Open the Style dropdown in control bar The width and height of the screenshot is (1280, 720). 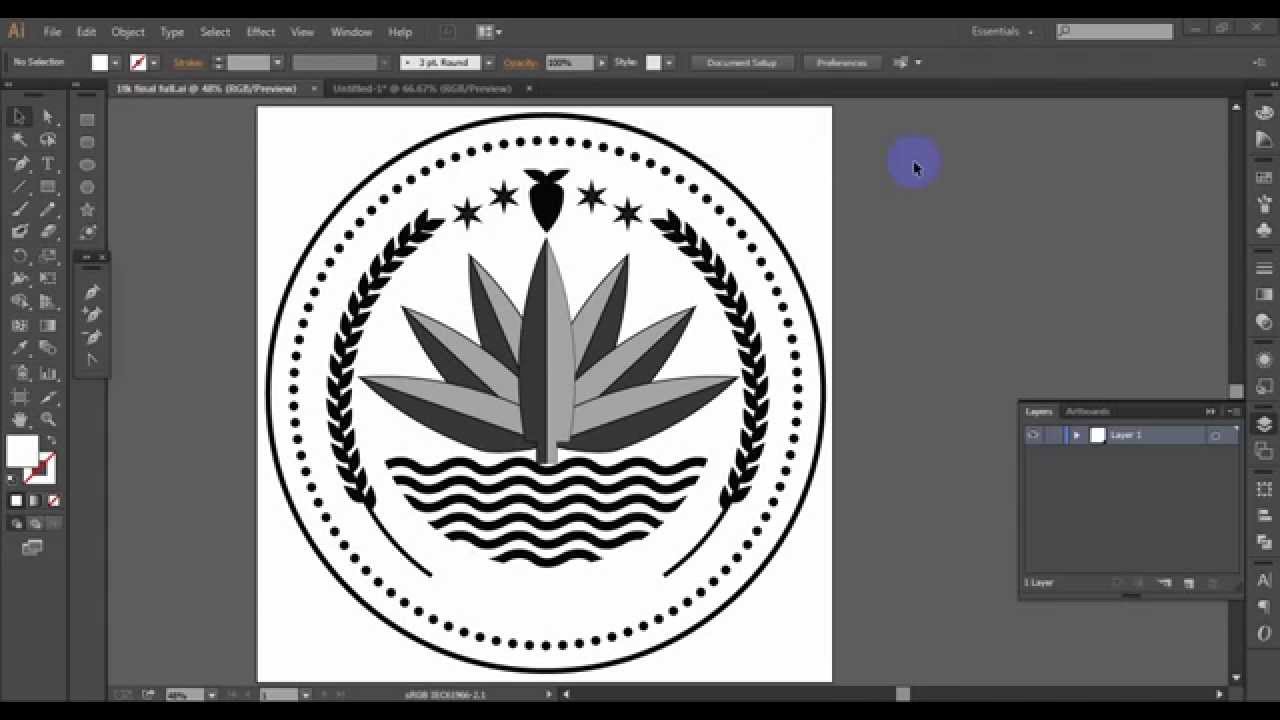[x=668, y=63]
